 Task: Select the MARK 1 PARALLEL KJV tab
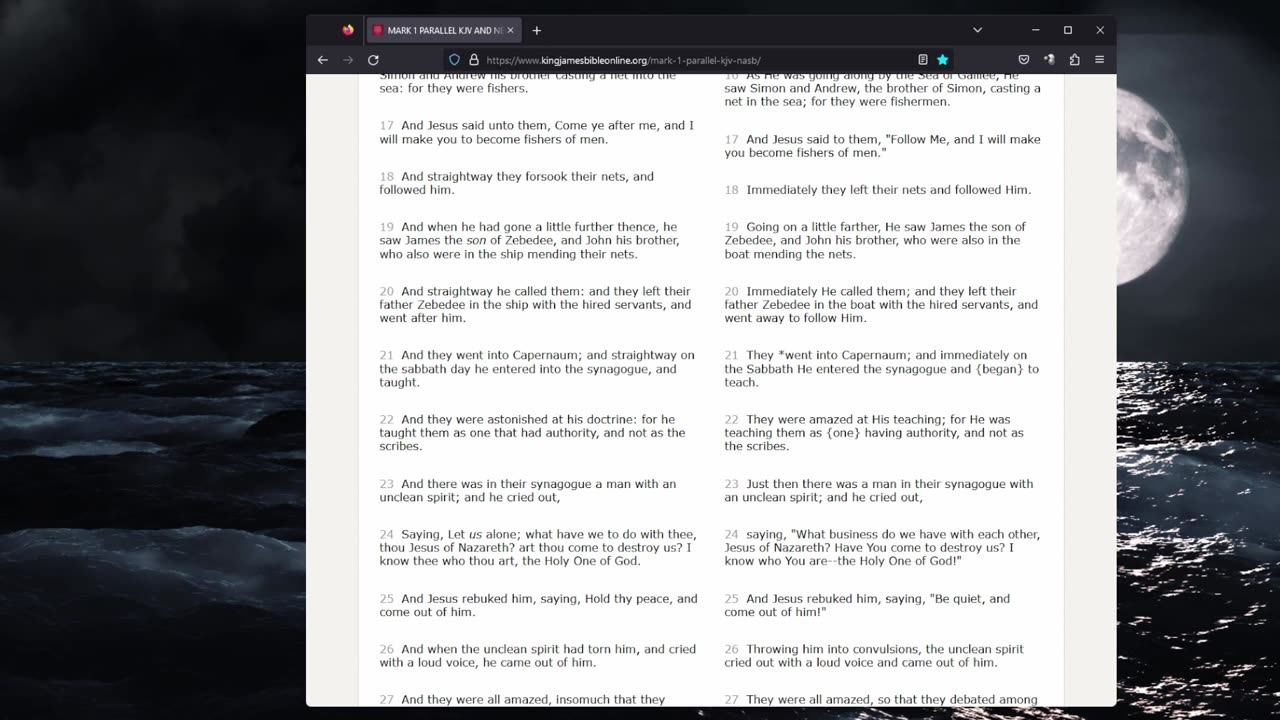pos(444,30)
